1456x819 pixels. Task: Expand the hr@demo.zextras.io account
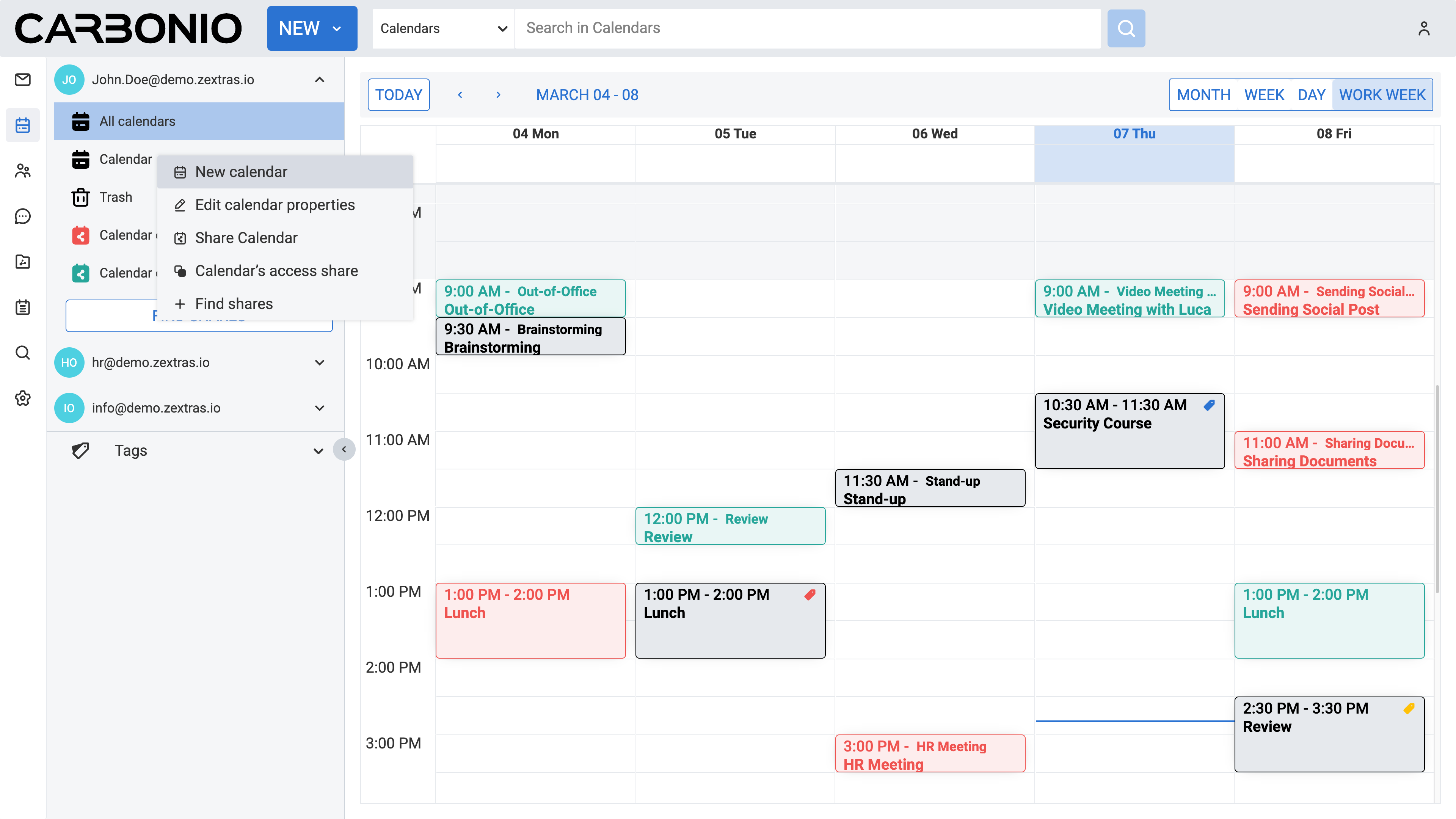pyautogui.click(x=319, y=362)
